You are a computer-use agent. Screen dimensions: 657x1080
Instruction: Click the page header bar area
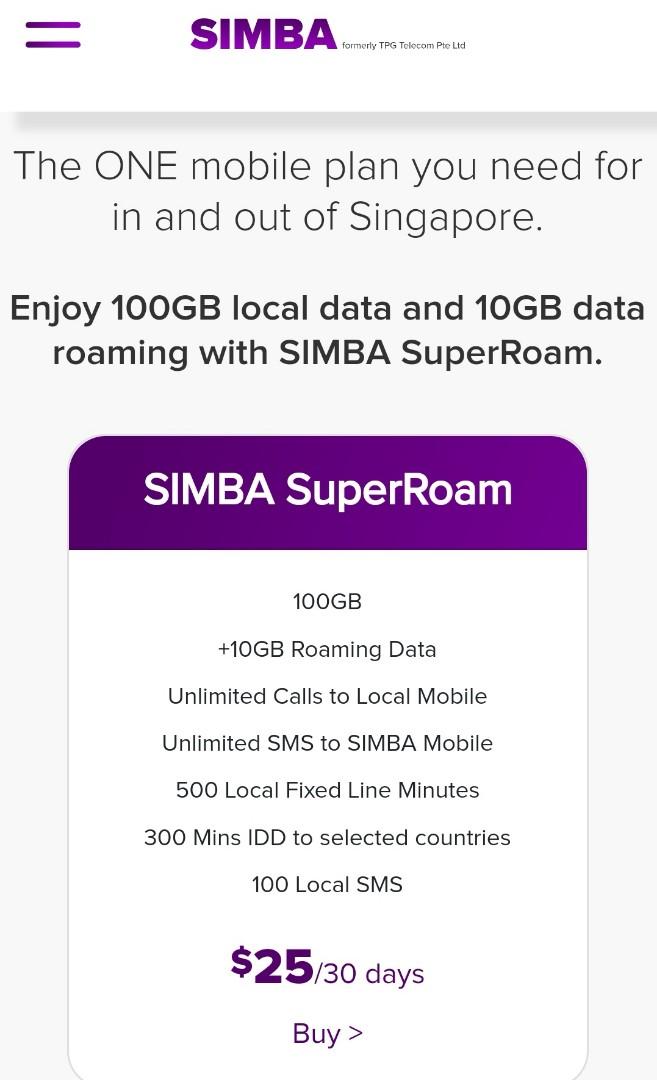click(327, 55)
